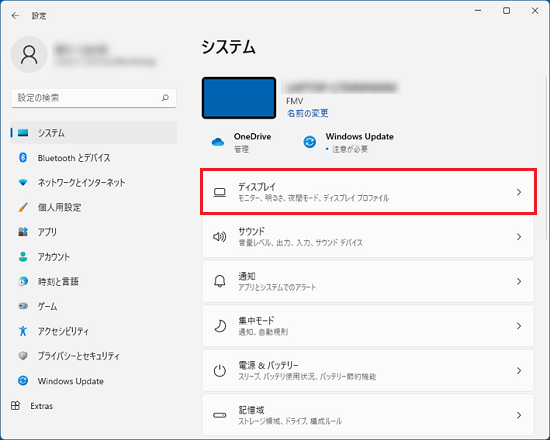Click the 集中モード moon icon
The height and width of the screenshot is (440, 550).
220,326
